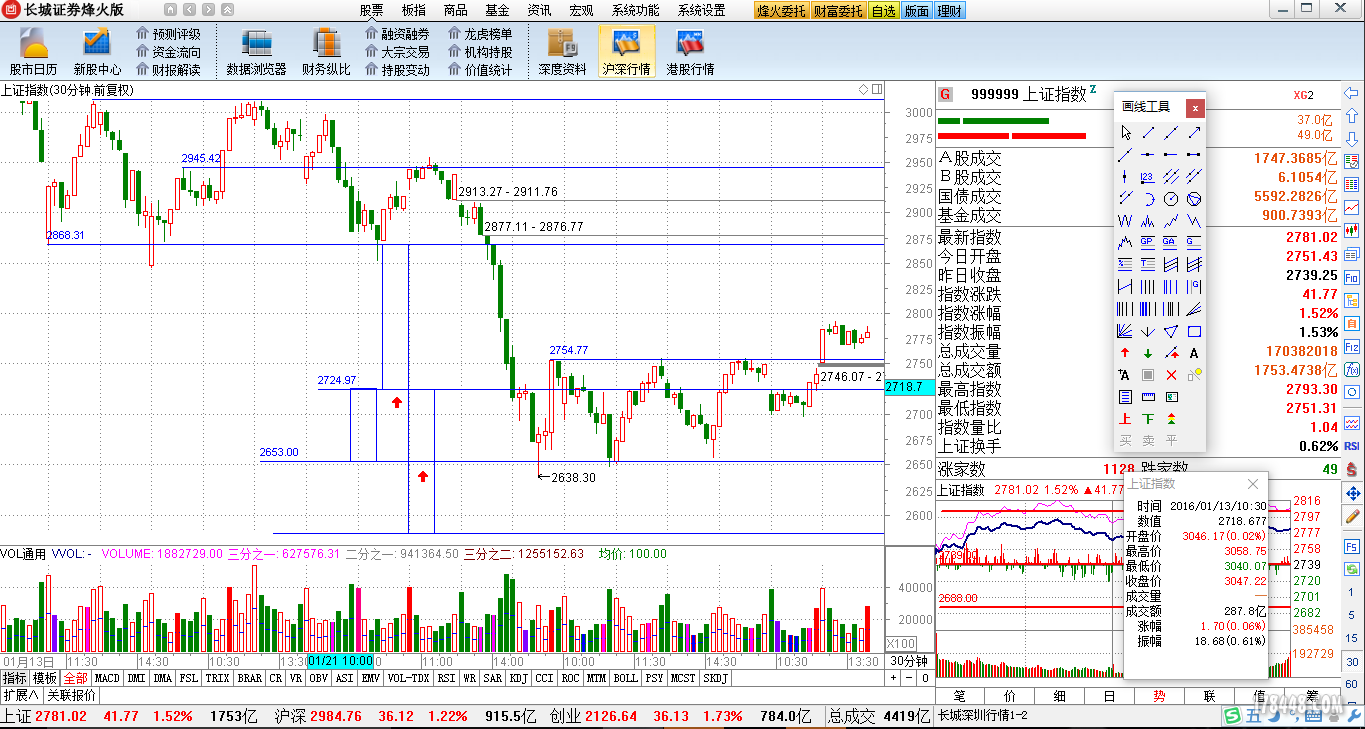Select the red 上 marker tool
The image size is (1365, 729).
tap(1125, 419)
